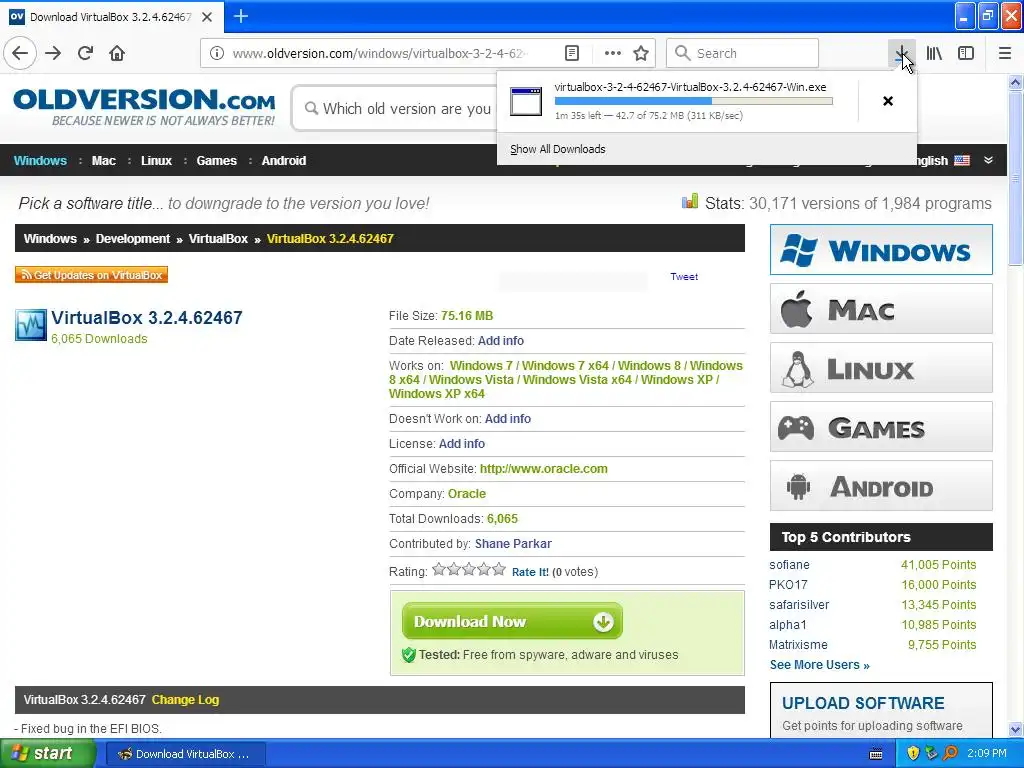Click the OLDVERSION.COM logo
Image resolution: width=1024 pixels, height=768 pixels.
(144, 107)
